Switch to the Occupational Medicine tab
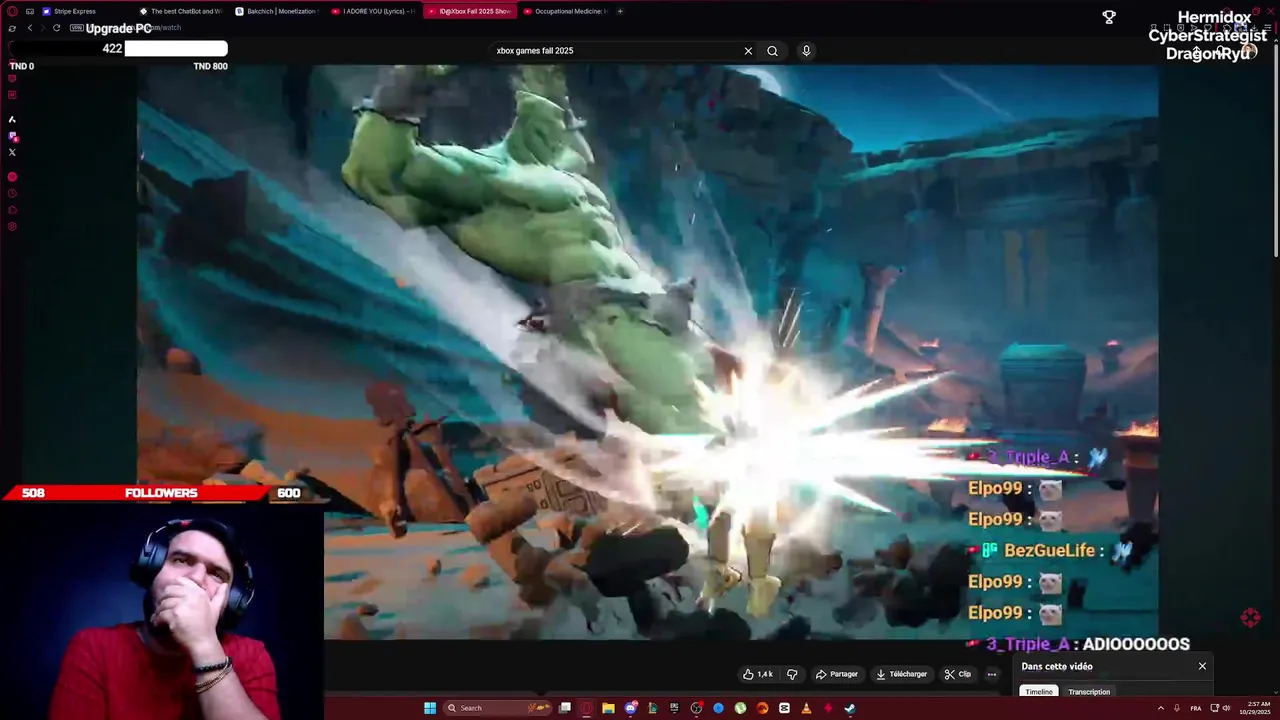Viewport: 1280px width, 720px height. tap(566, 11)
